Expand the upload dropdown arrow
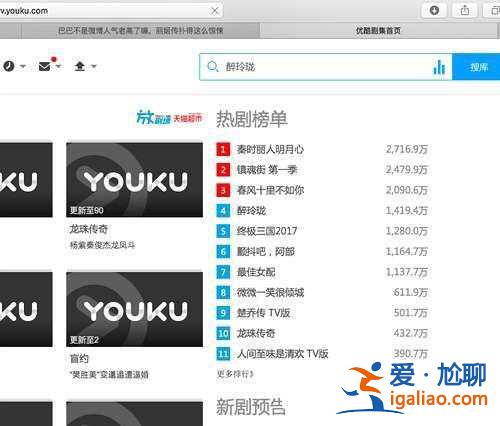500x426 pixels. pyautogui.click(x=94, y=66)
